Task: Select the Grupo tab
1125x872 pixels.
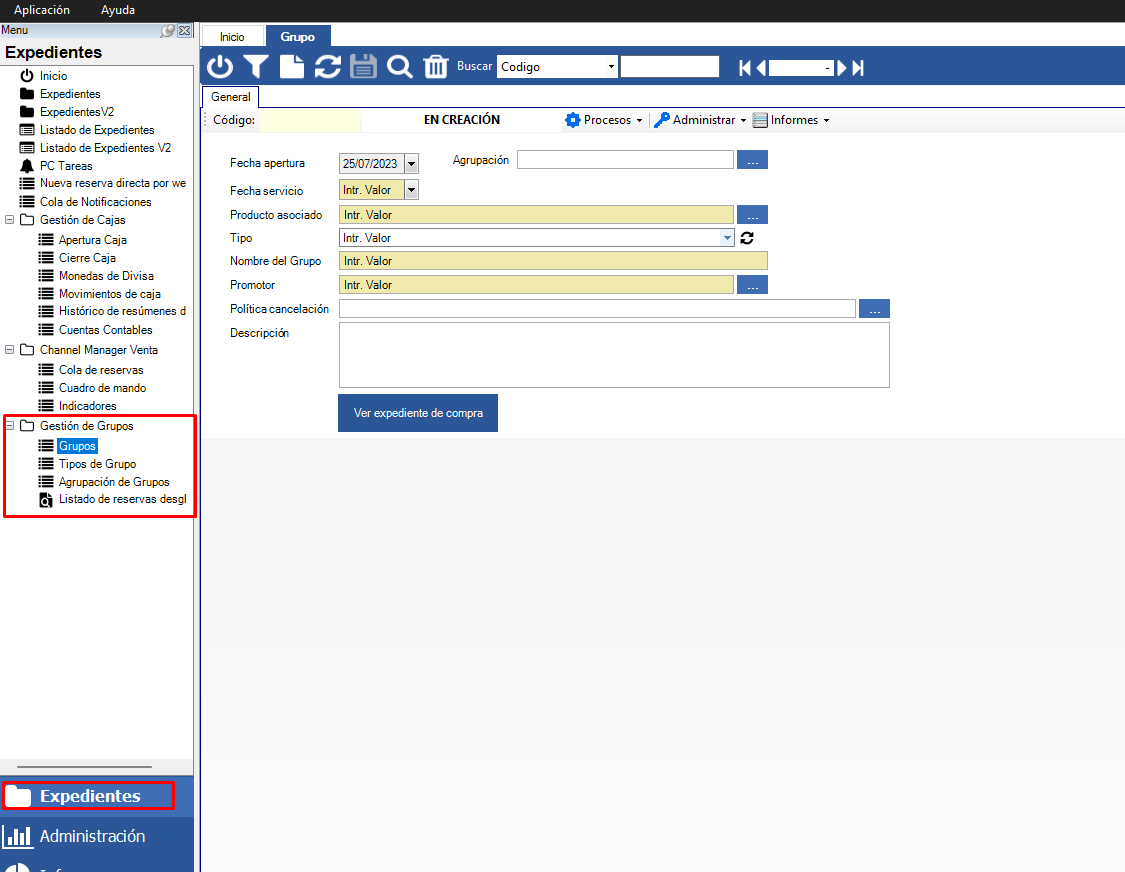Action: [x=298, y=37]
